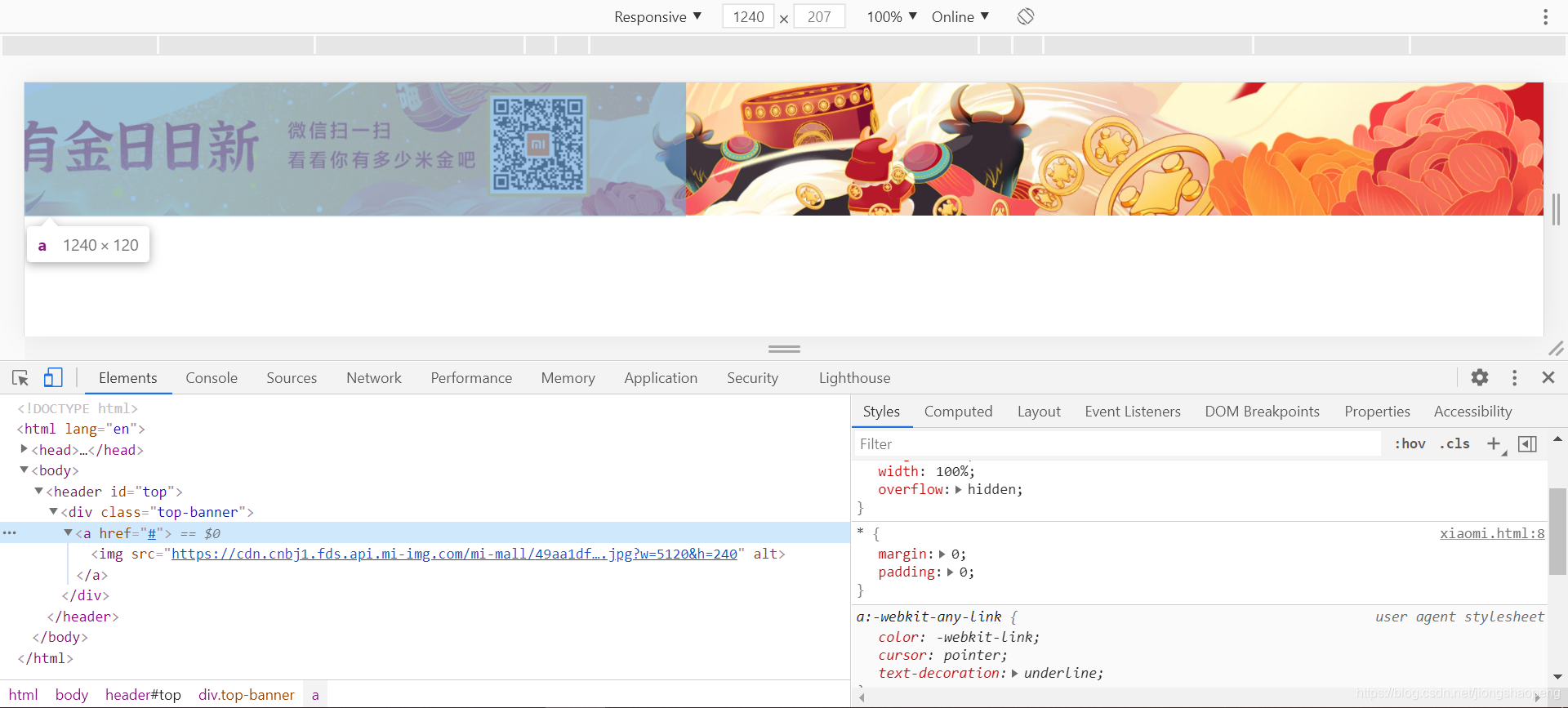Viewport: 1568px width, 708px height.
Task: Collapse the body element node
Action: pos(24,470)
